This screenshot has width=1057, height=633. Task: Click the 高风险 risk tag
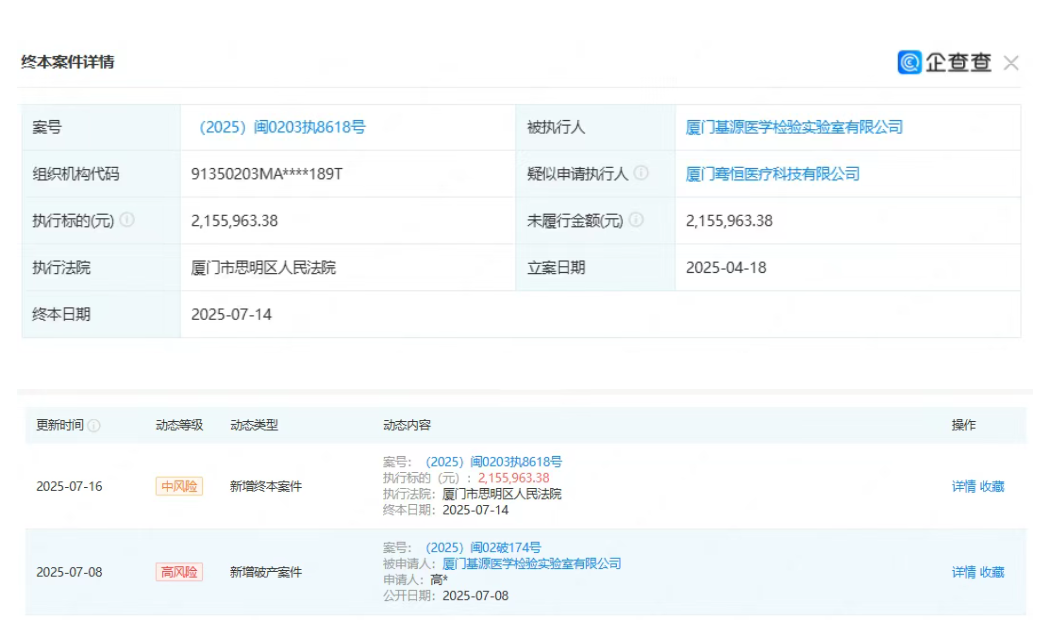click(x=179, y=573)
